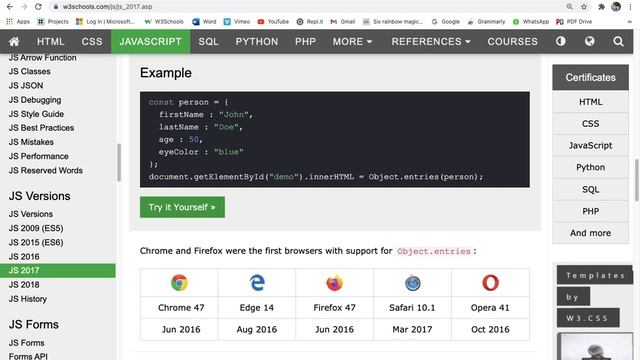Image resolution: width=640 pixels, height=360 pixels.
Task: Open JS Classes in sidebar
Action: coord(30,71)
